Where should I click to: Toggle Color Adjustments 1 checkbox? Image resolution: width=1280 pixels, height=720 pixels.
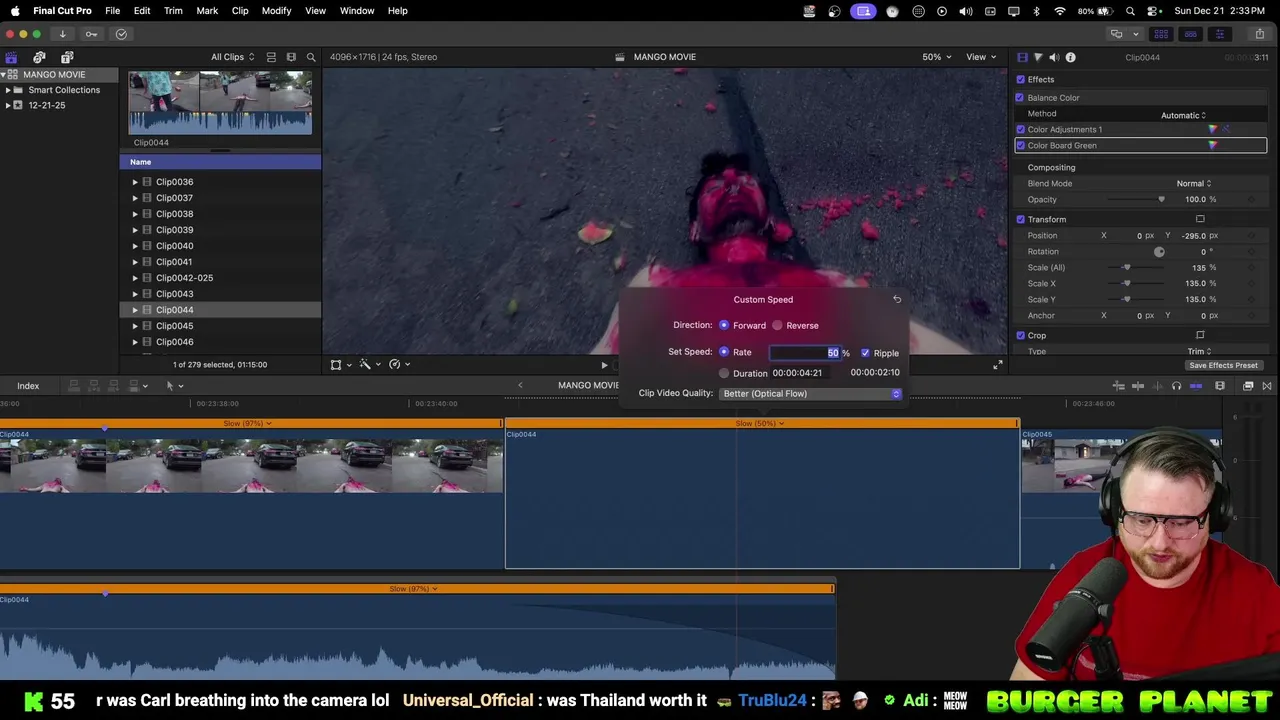(x=1020, y=130)
